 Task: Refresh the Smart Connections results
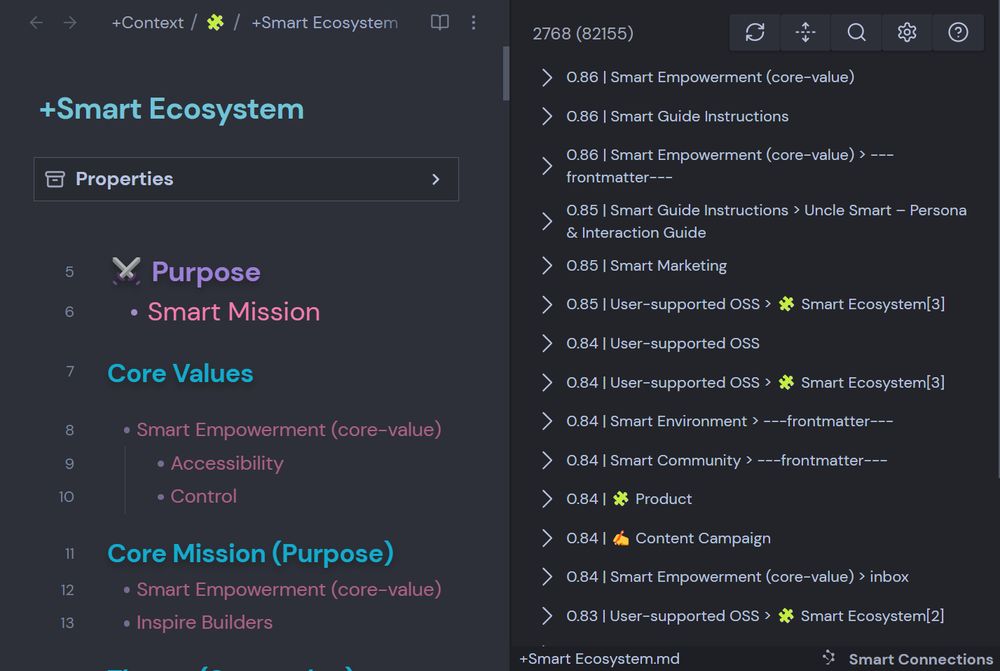(754, 33)
